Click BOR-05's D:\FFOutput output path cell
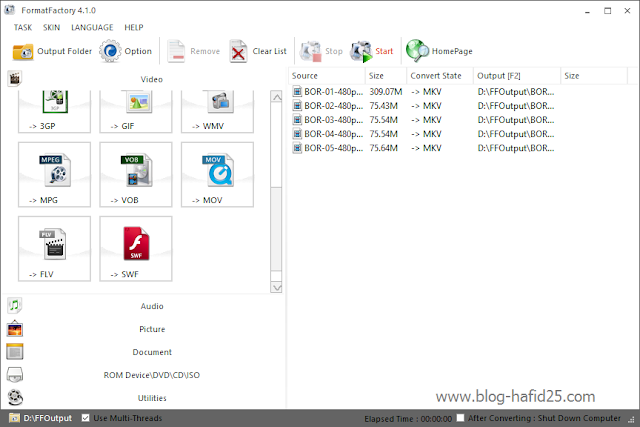 (516, 148)
